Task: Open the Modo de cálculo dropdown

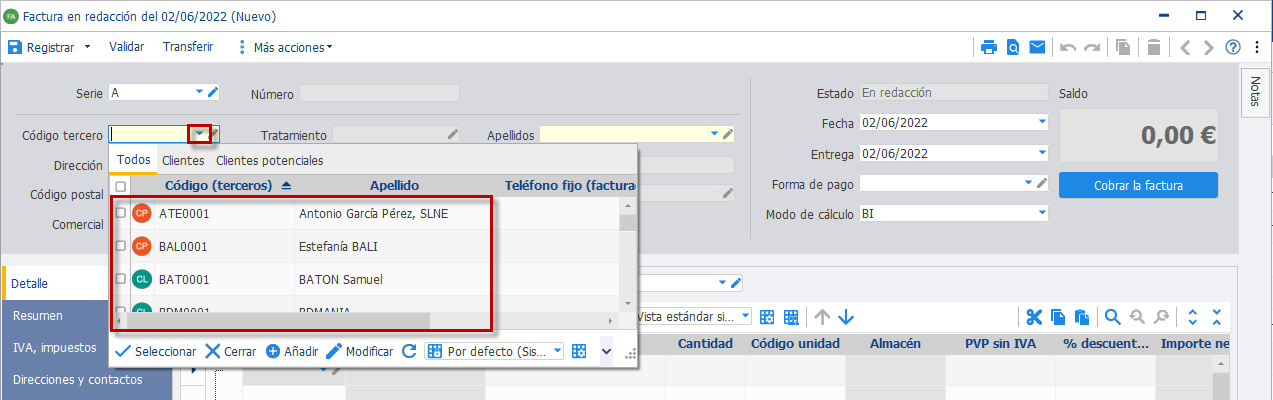Action: (x=1042, y=213)
